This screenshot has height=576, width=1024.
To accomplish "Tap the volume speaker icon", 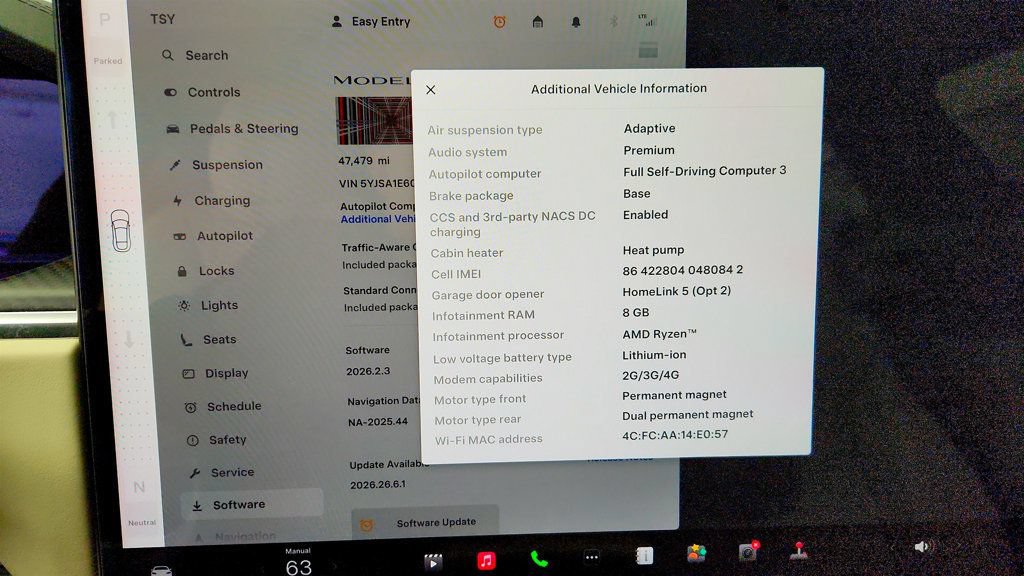I will coord(921,547).
